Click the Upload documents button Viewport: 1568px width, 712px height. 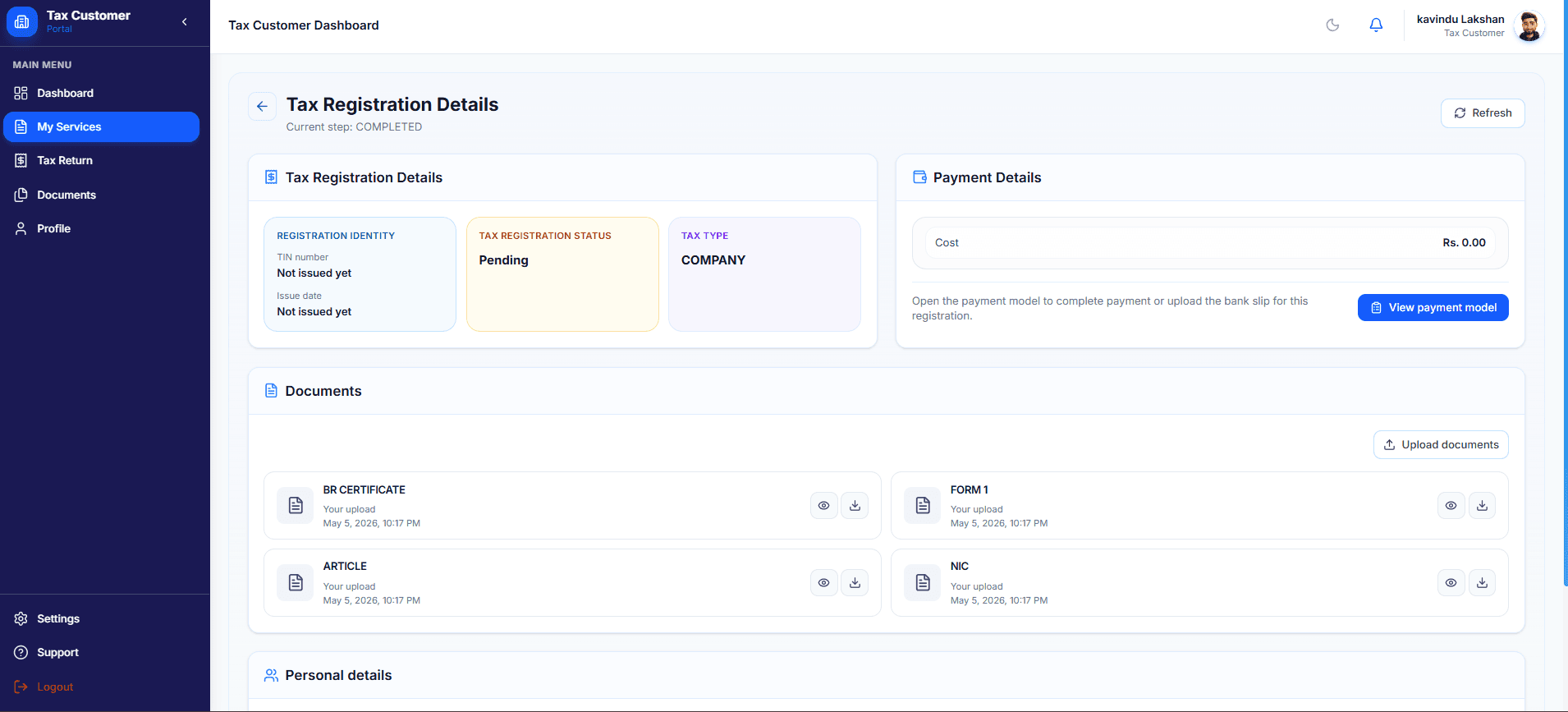[x=1441, y=445]
